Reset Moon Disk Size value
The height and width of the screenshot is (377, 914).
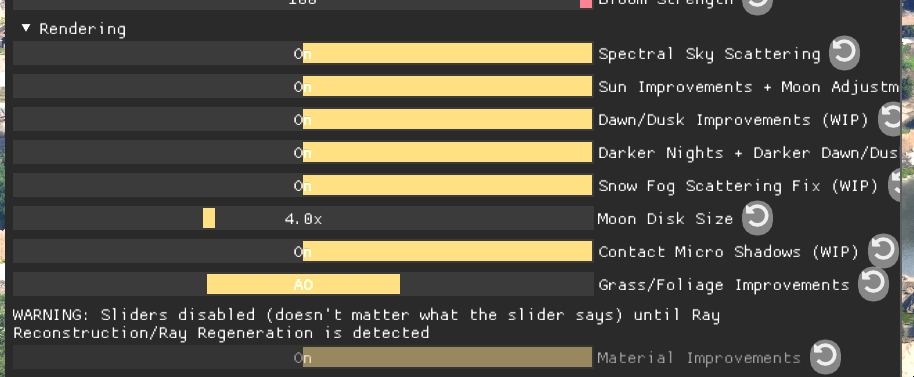[757, 218]
